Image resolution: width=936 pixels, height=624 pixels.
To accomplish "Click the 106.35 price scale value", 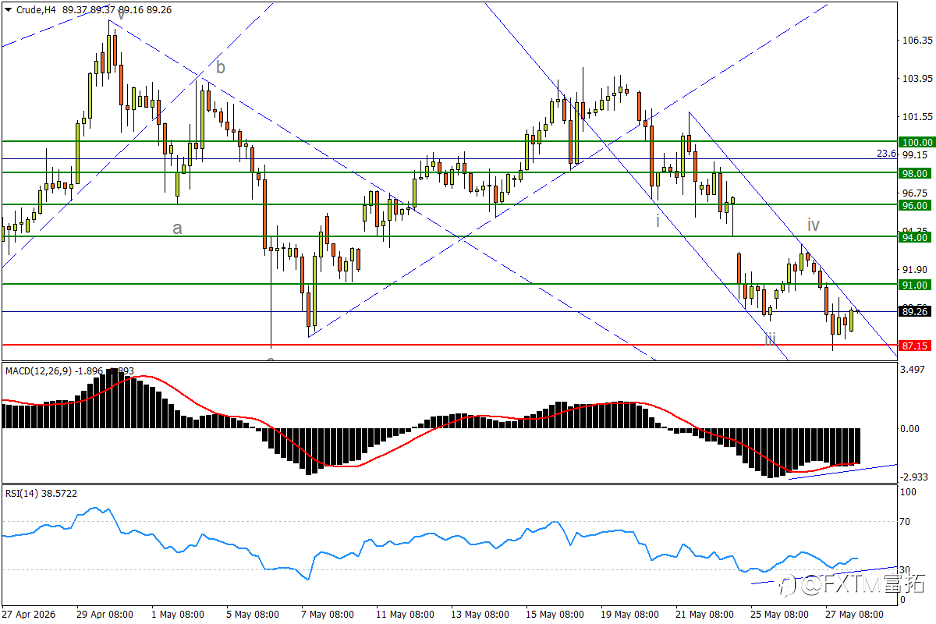I will [x=917, y=41].
